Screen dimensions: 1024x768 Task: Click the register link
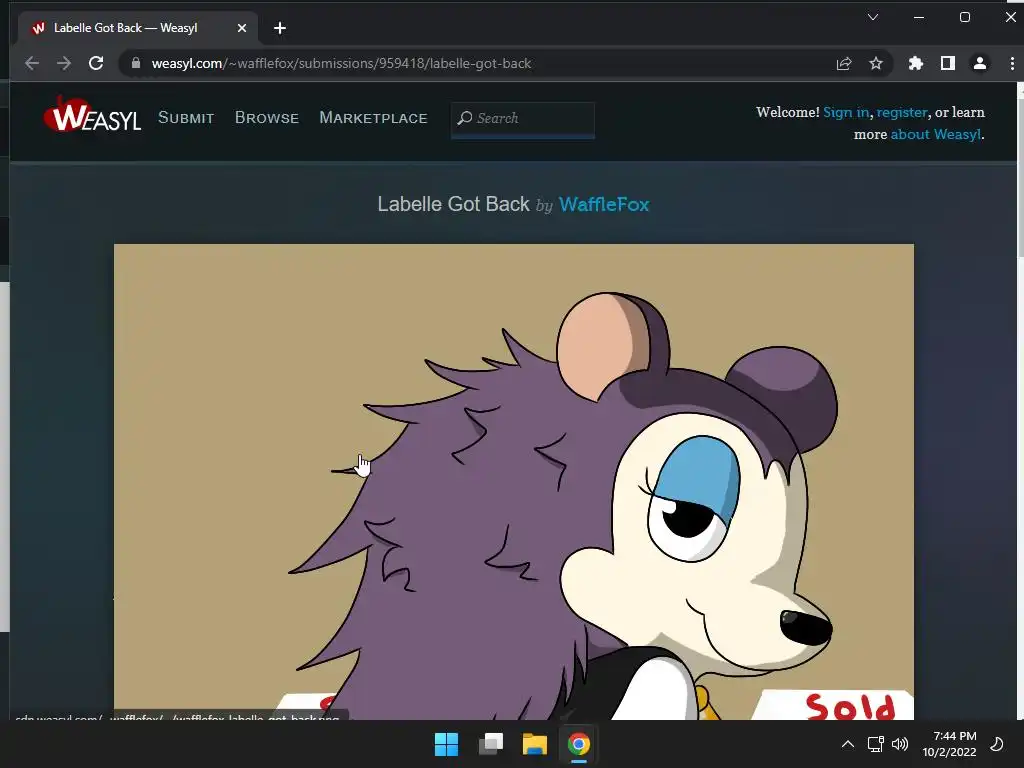click(902, 112)
